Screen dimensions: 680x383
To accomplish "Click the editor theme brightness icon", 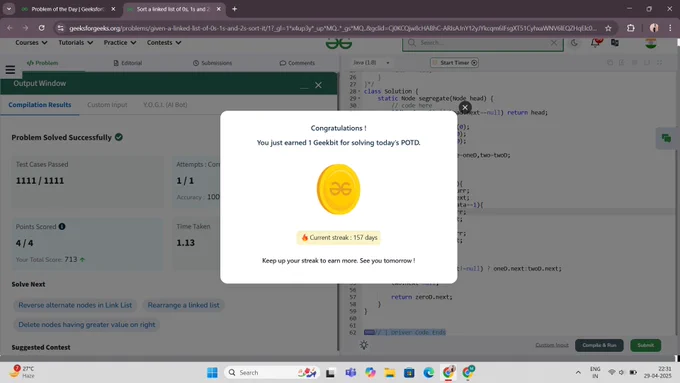I will point(364,345).
